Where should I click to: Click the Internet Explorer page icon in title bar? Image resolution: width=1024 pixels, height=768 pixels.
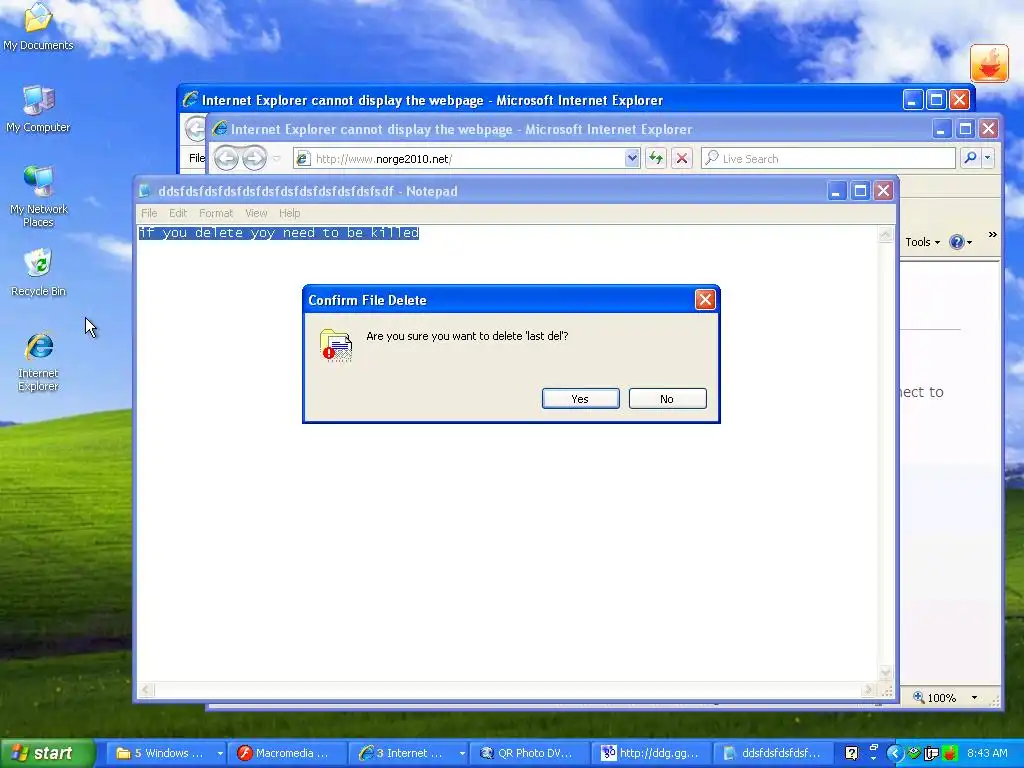[220, 129]
